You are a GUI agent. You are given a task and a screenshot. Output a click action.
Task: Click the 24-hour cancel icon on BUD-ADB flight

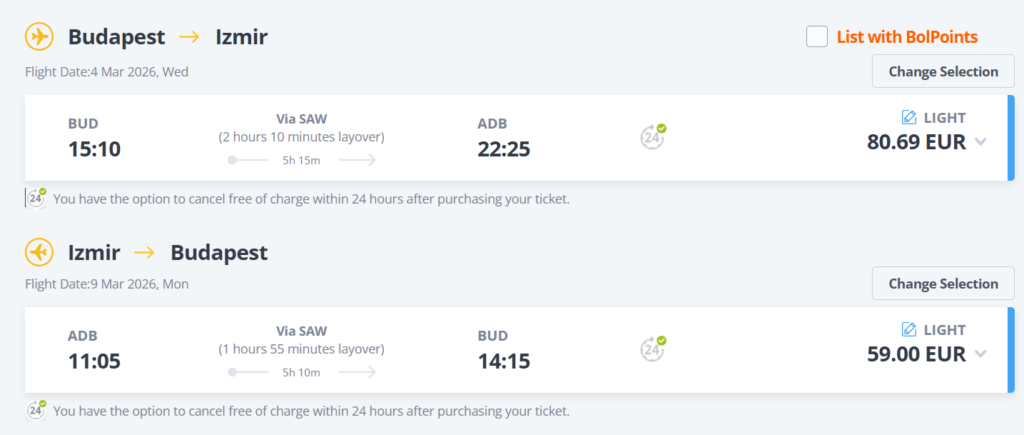(653, 135)
